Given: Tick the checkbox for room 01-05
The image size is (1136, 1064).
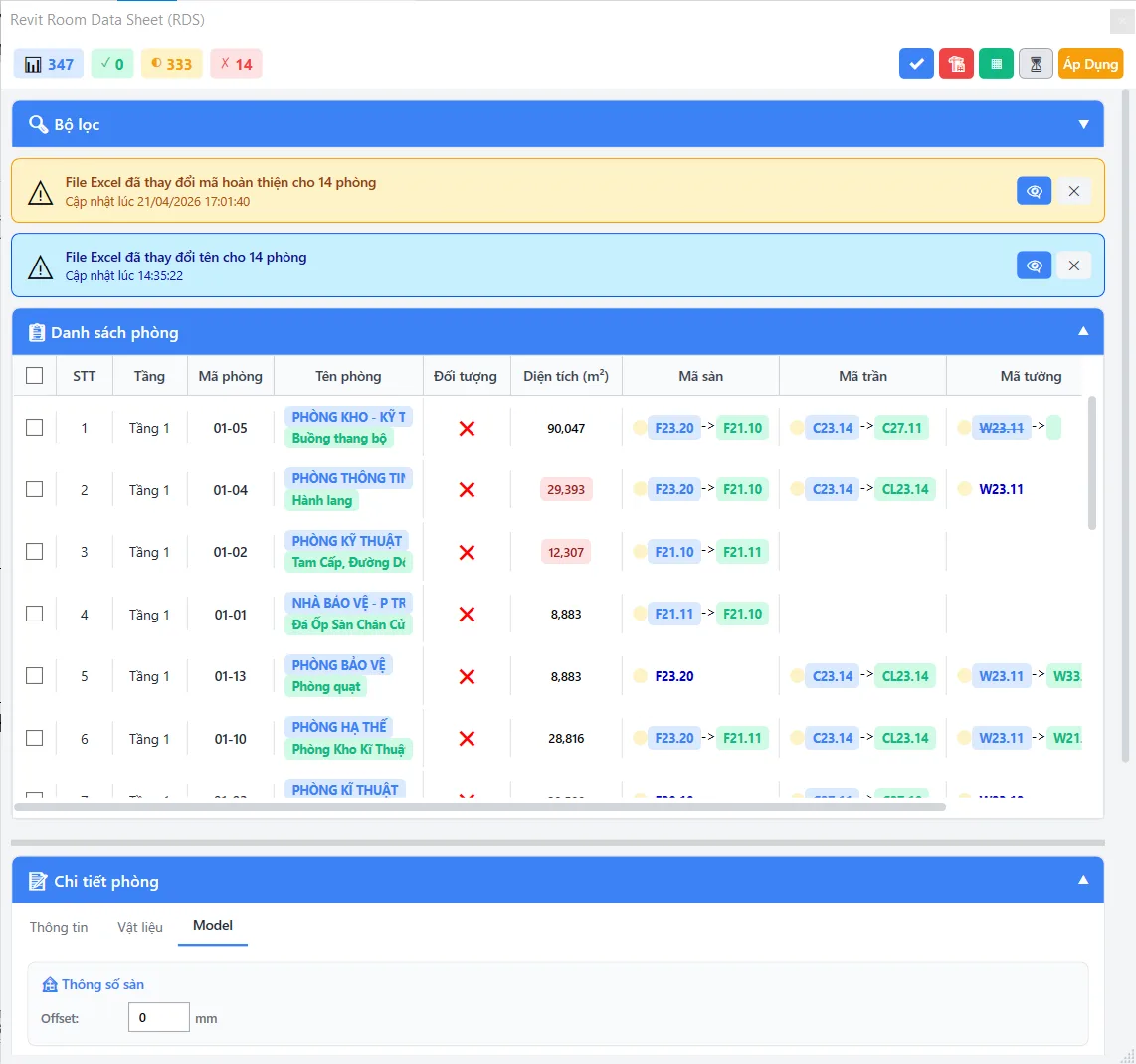Looking at the screenshot, I should tap(34, 428).
